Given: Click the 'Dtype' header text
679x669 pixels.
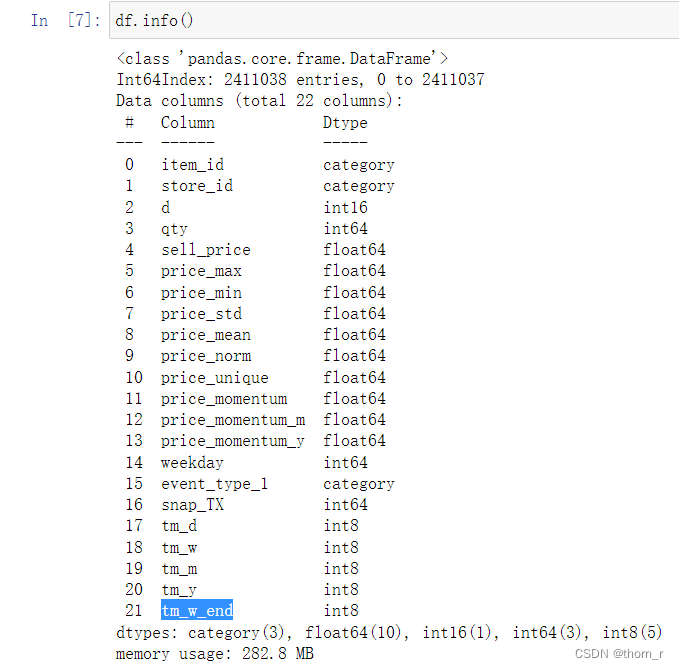Looking at the screenshot, I should 345,123.
